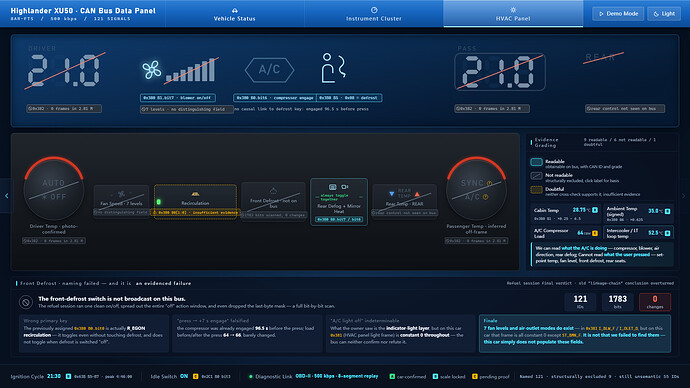Click the red 0 changes counter
Image resolution: width=690 pixels, height=388 pixels.
click(655, 301)
